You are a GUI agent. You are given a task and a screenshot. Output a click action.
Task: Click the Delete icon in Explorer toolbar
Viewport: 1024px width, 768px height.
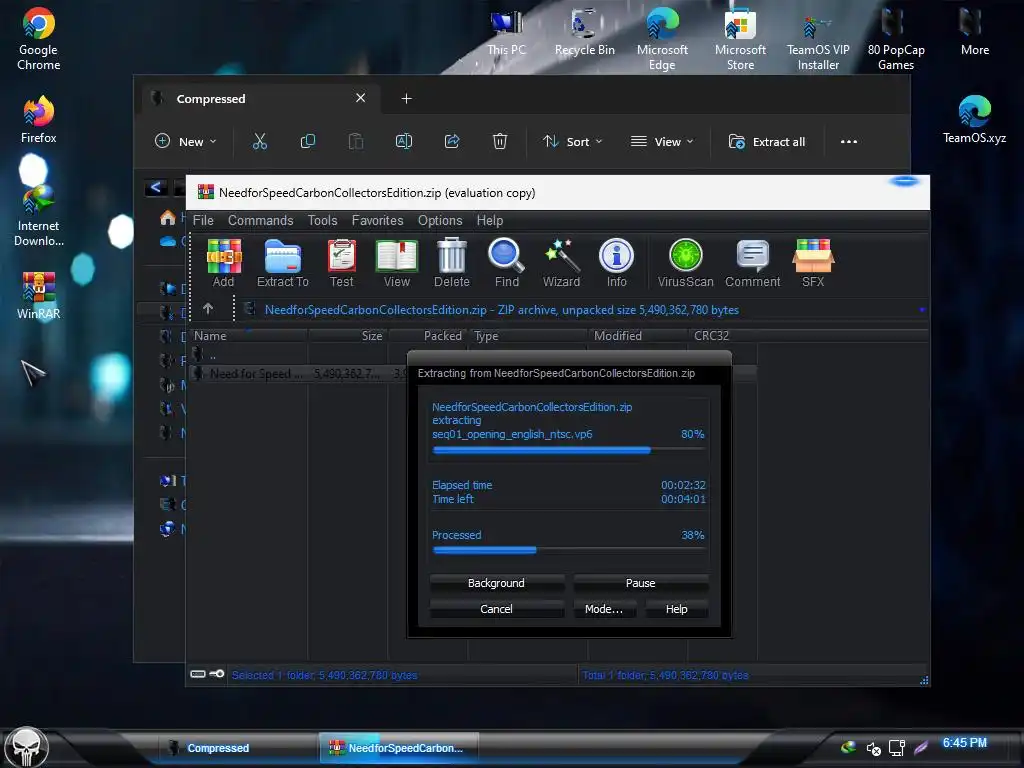pos(500,141)
